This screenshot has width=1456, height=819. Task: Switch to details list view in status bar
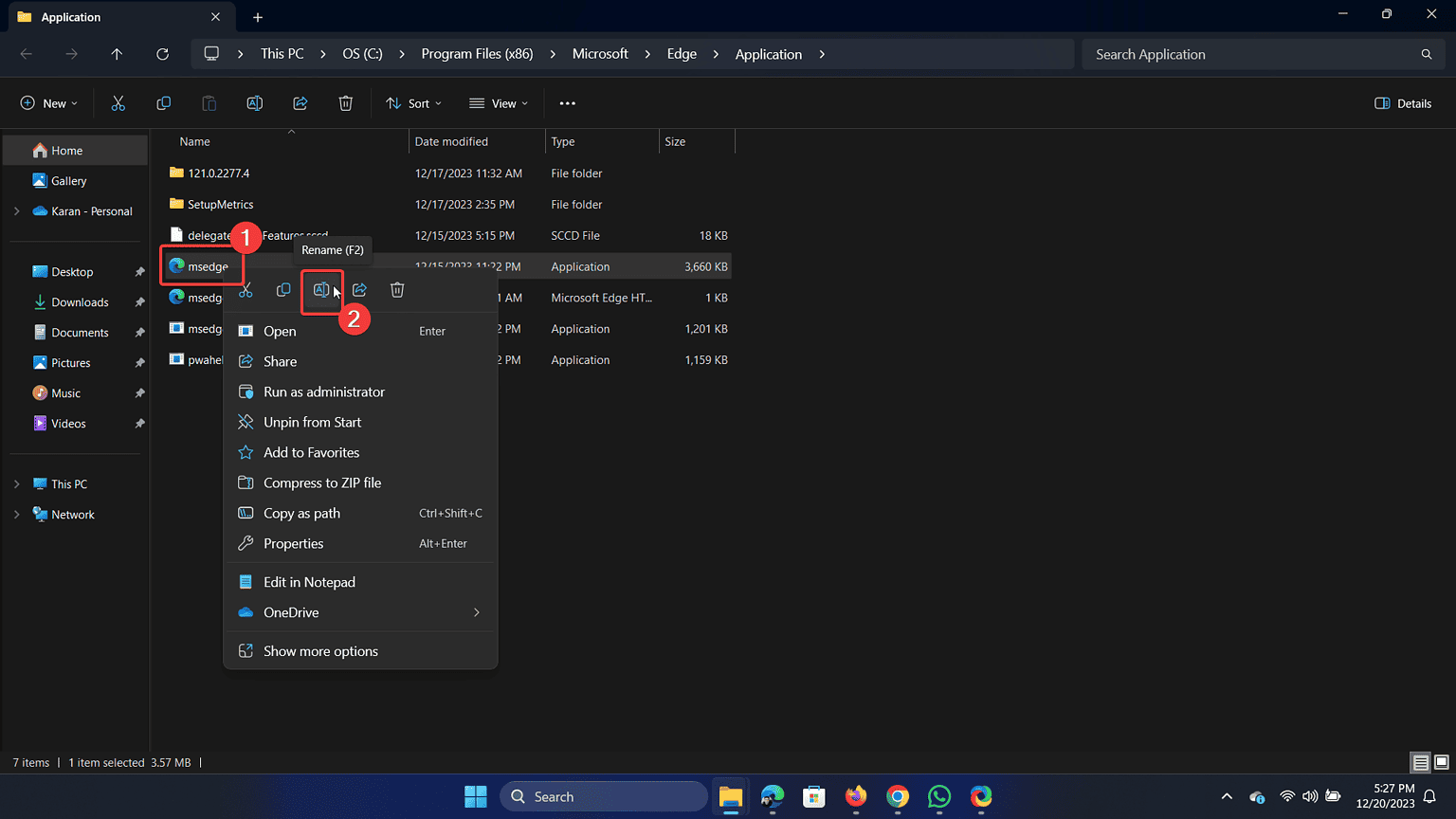point(1420,762)
